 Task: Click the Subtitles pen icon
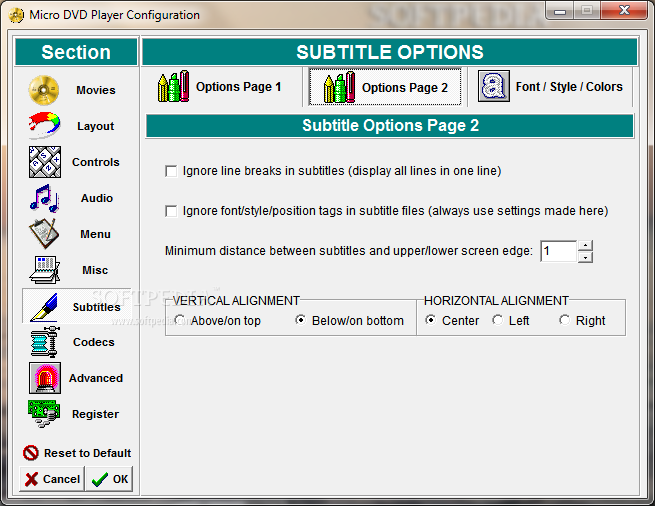[44, 307]
